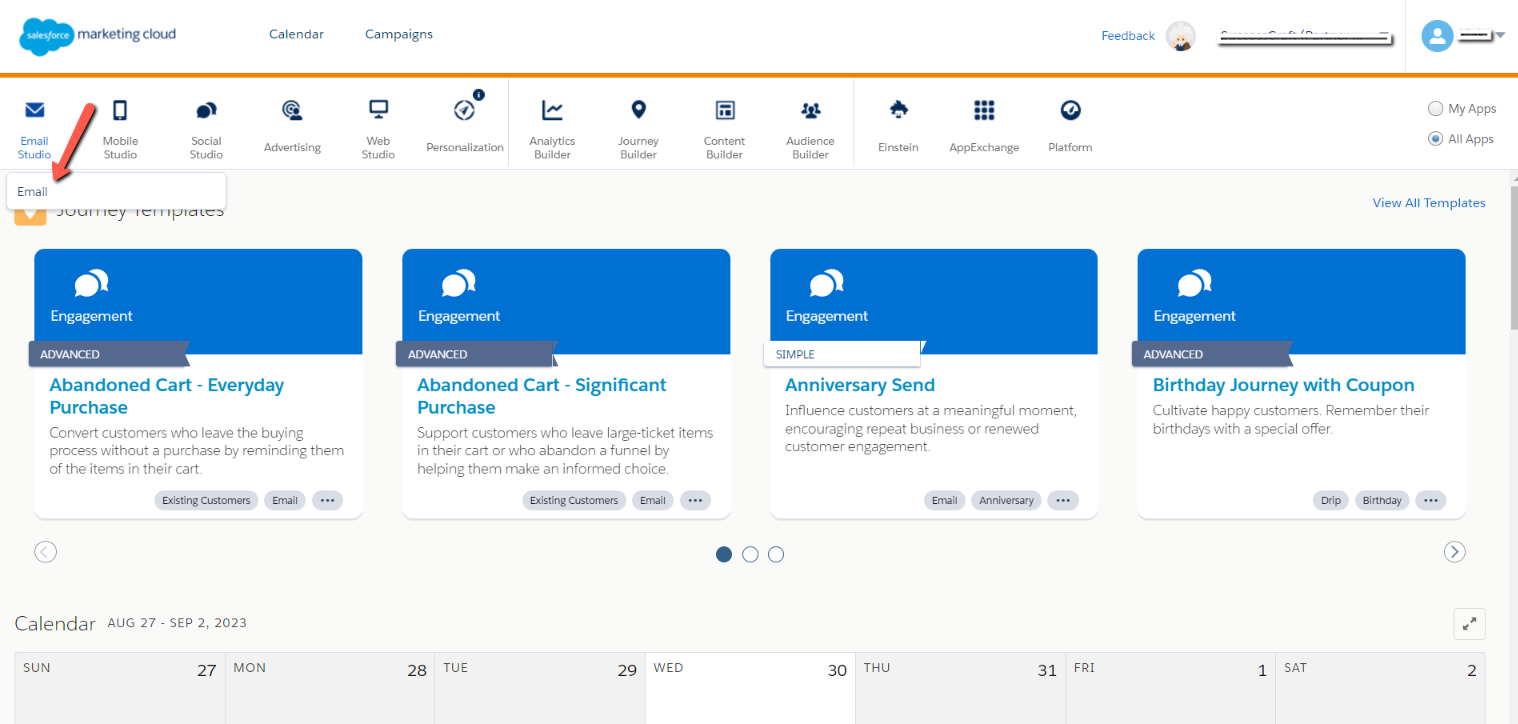Open the Anniversary Send template
Viewport: 1518px width, 724px height.
click(x=860, y=385)
